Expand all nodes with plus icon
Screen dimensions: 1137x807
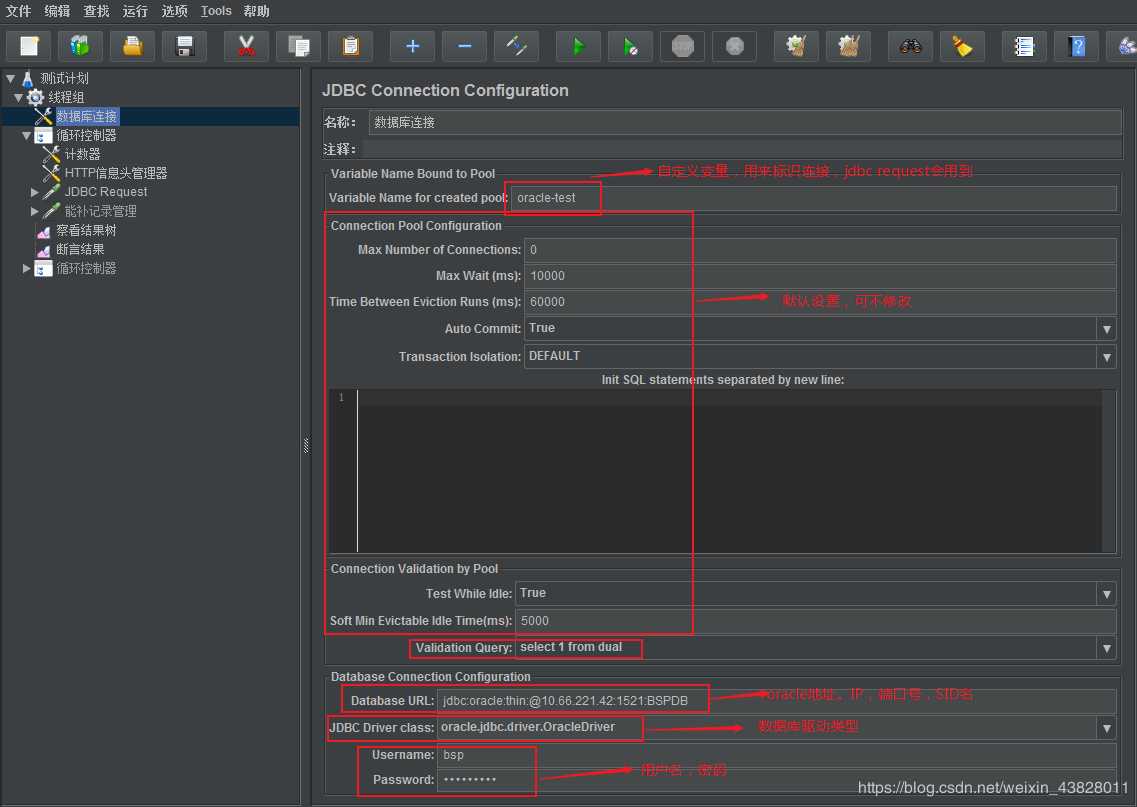413,46
